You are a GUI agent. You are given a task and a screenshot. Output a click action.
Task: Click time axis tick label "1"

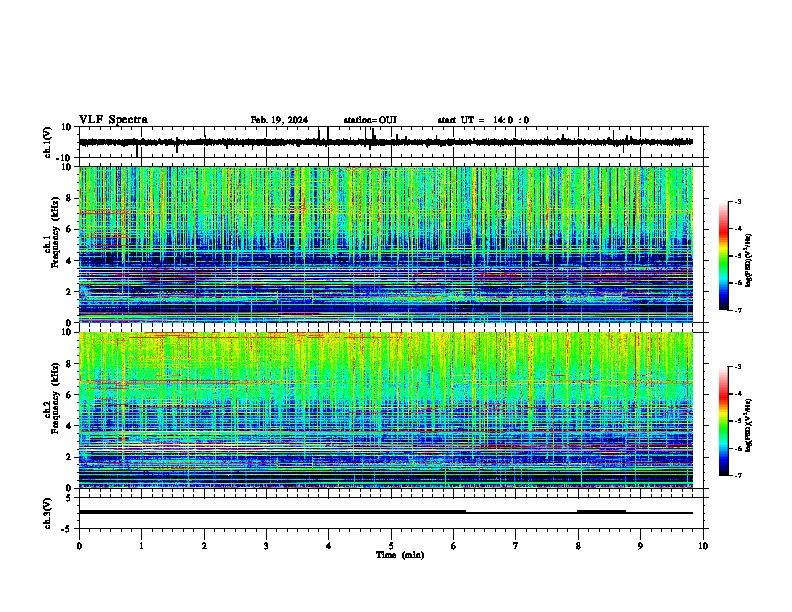(141, 546)
